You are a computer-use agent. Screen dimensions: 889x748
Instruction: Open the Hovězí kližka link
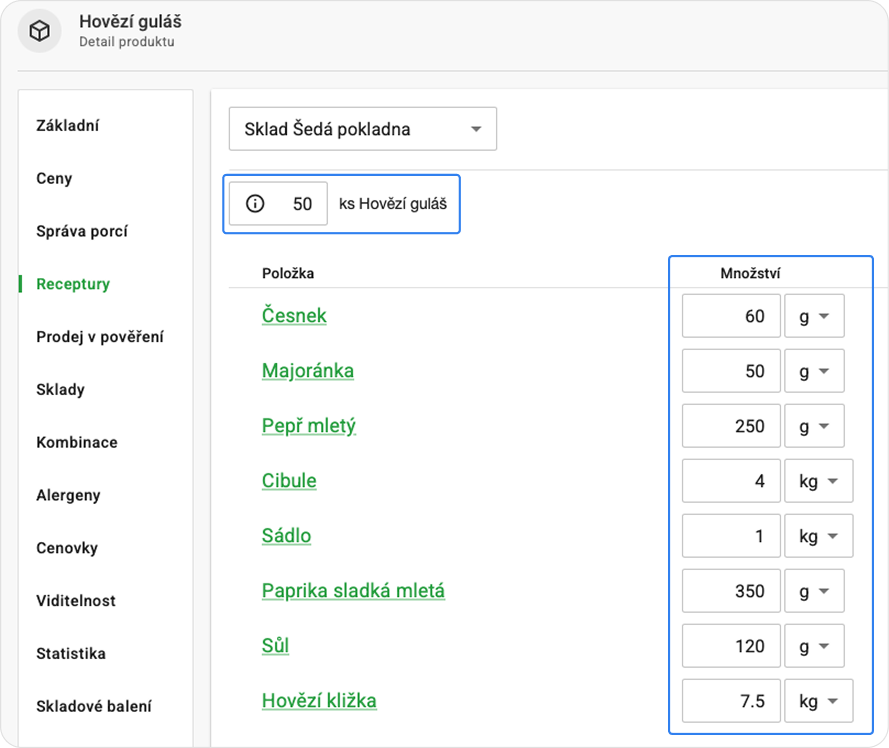click(x=319, y=701)
